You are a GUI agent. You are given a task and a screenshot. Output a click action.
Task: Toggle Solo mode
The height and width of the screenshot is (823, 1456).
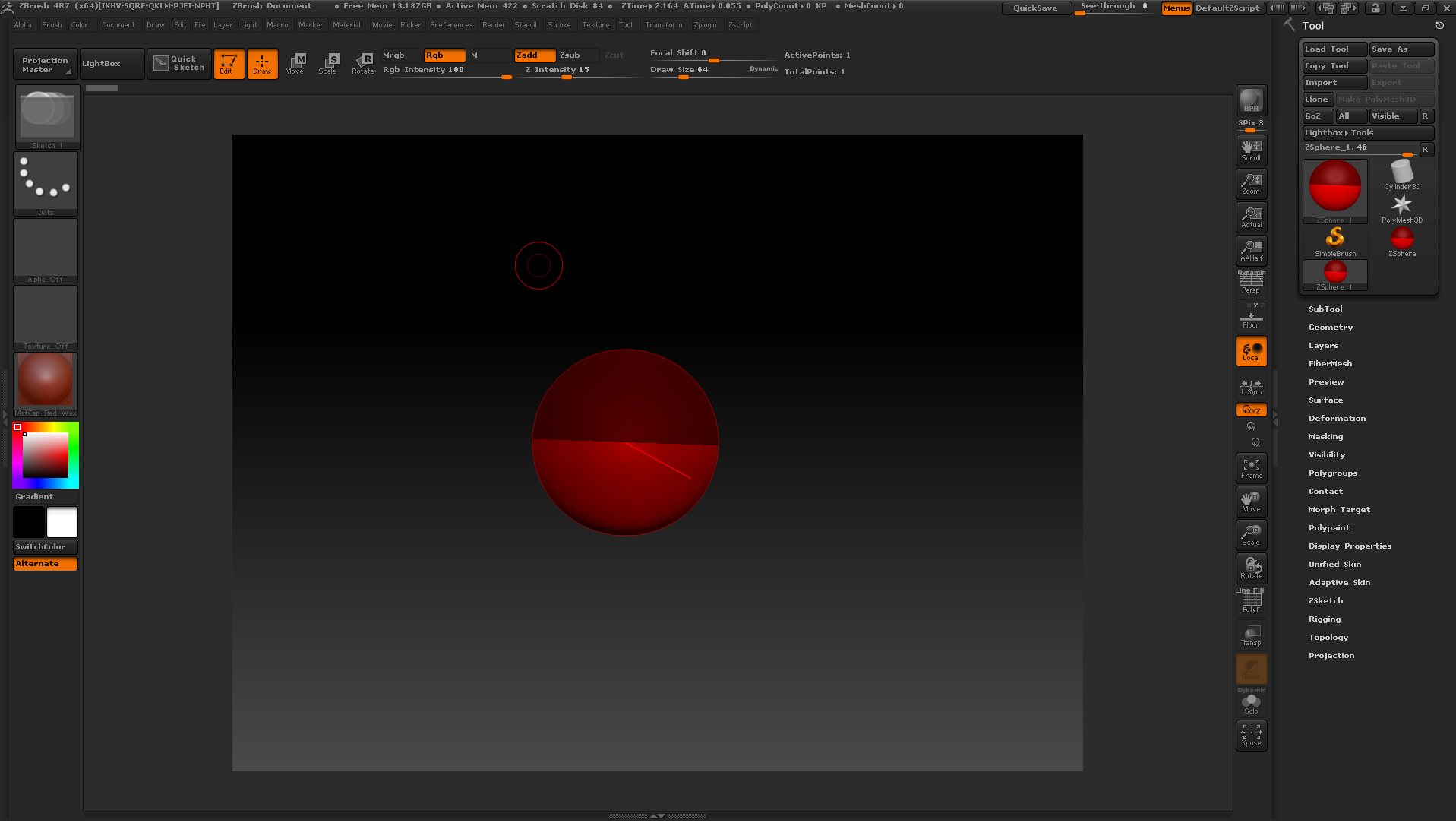(1251, 702)
